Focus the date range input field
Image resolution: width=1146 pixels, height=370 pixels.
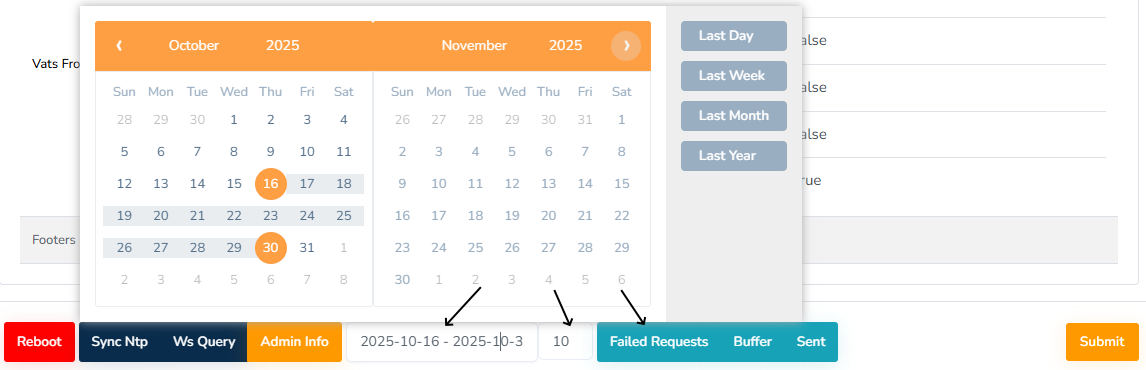click(x=441, y=341)
